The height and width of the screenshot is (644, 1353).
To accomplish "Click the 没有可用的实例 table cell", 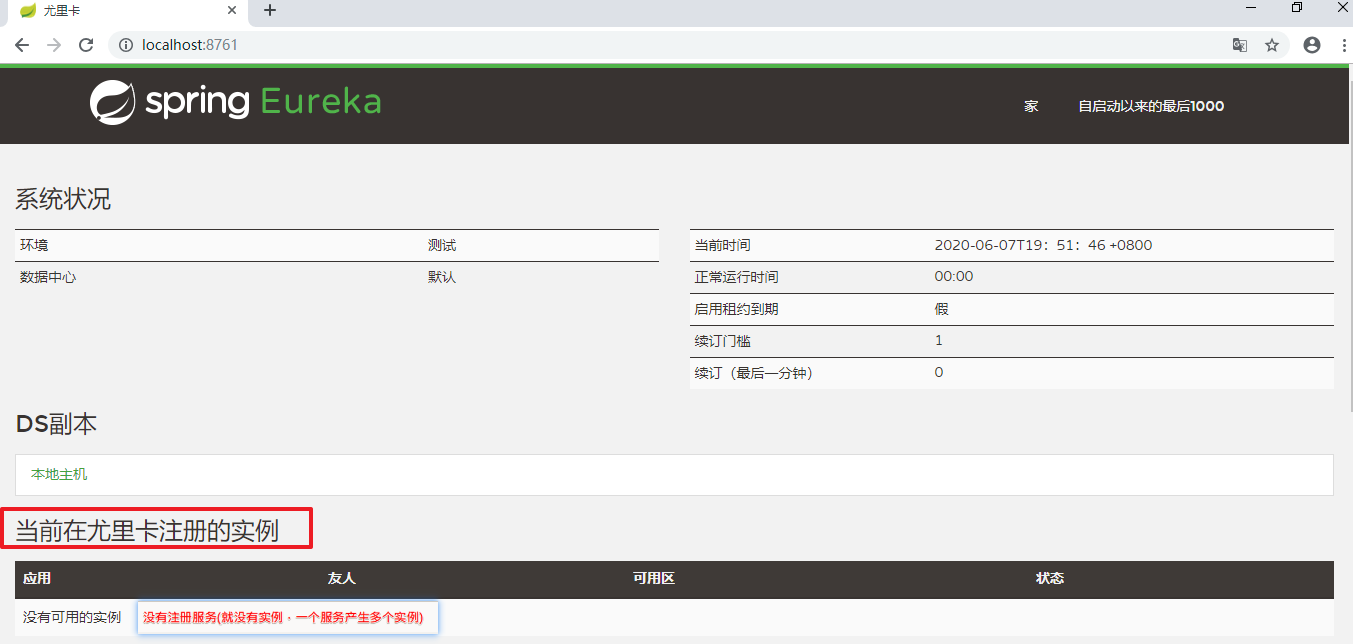I will tap(72, 617).
